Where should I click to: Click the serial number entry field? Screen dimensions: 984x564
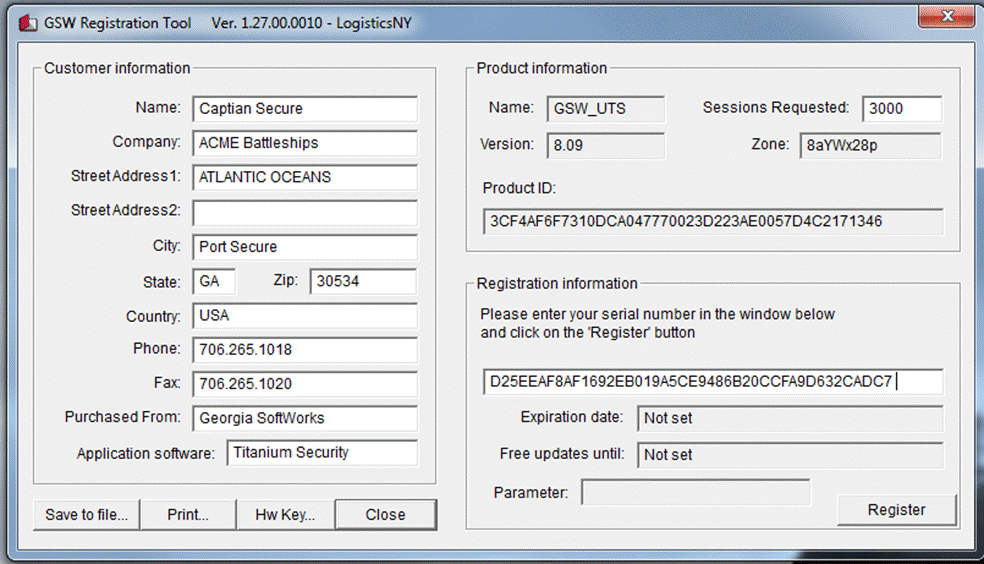tap(713, 381)
